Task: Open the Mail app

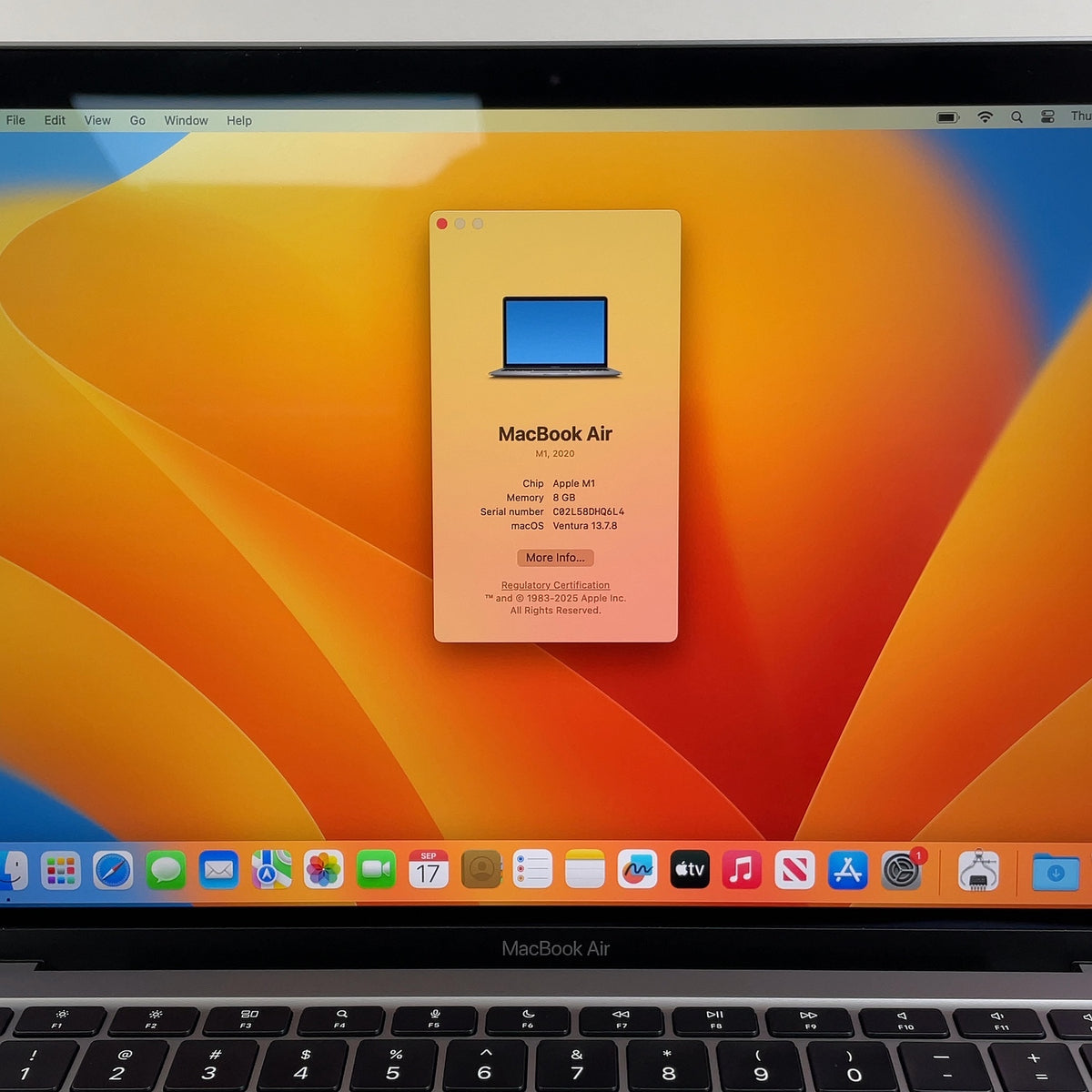Action: point(218,871)
